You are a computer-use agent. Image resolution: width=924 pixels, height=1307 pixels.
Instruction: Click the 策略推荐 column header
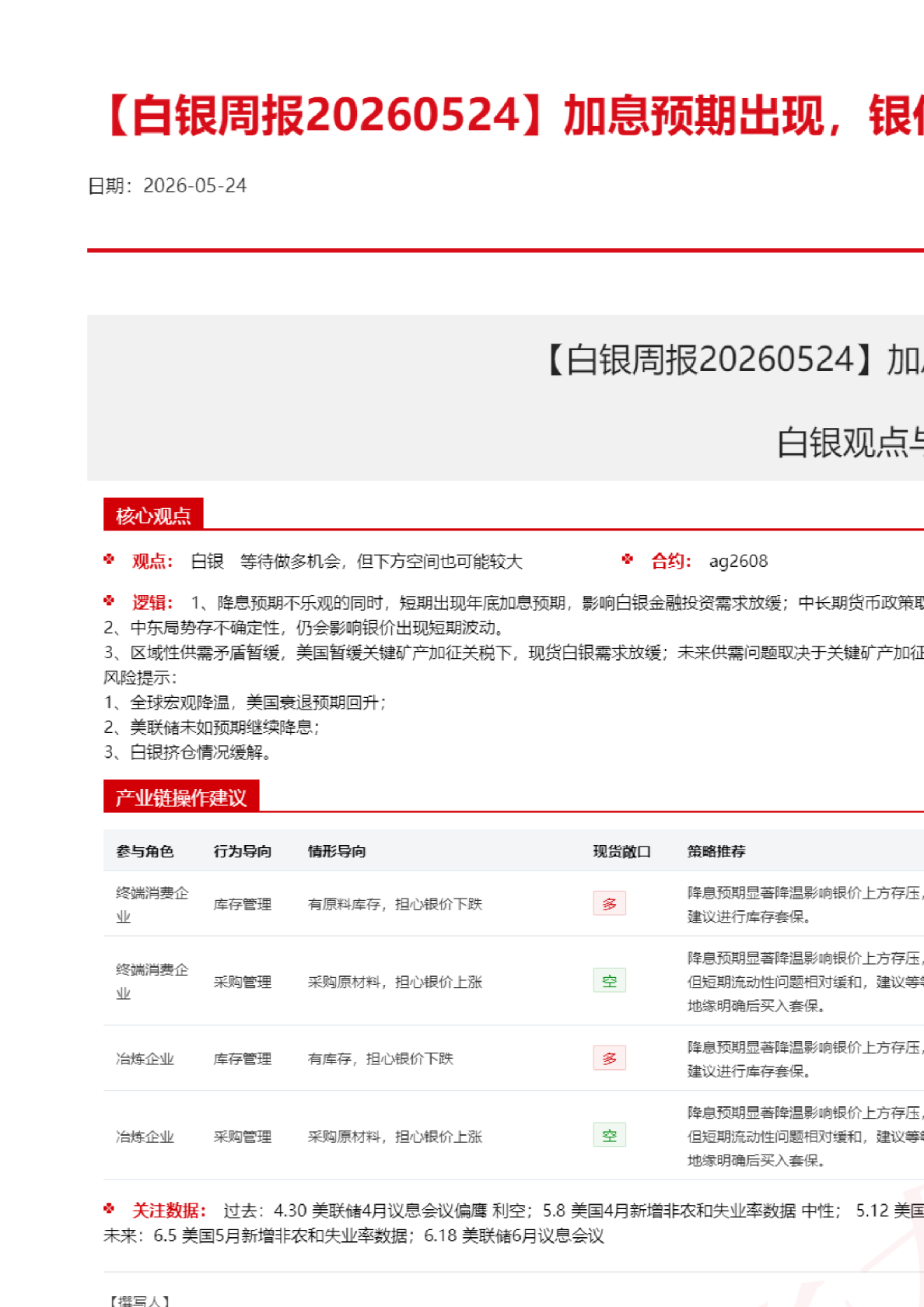716,851
